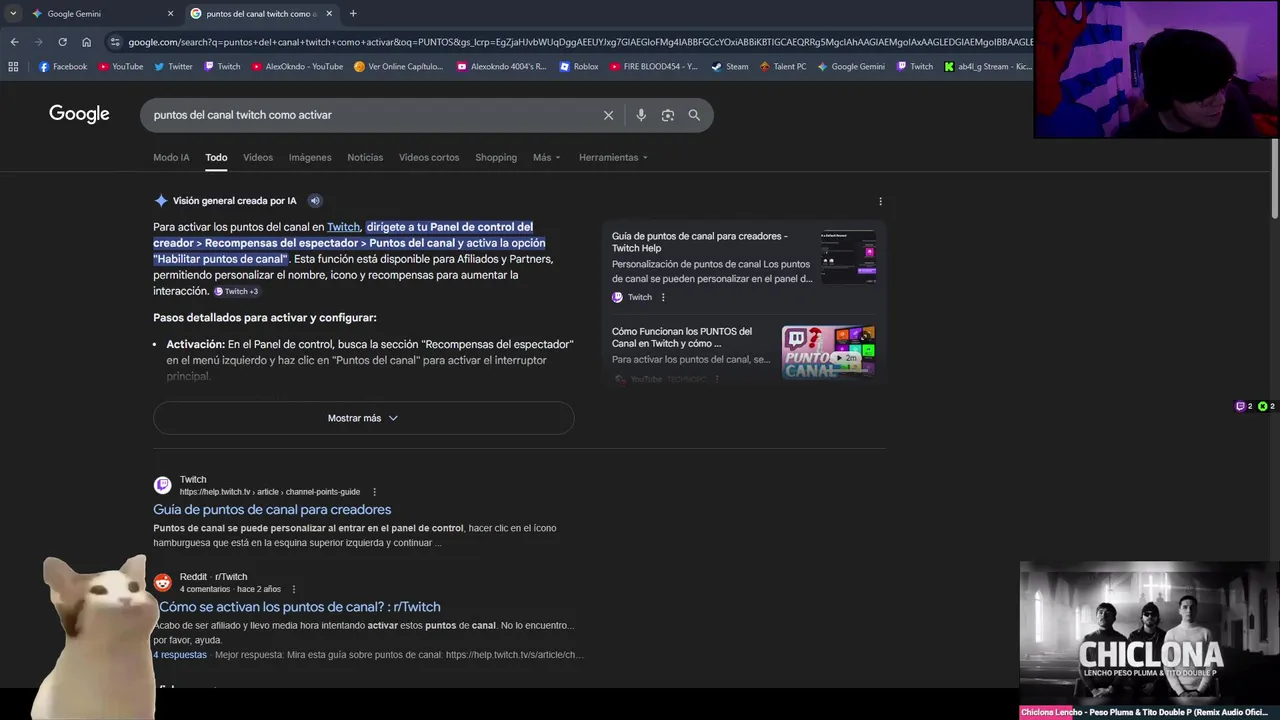Image resolution: width=1280 pixels, height=720 pixels.
Task: Reload the current page
Action: tap(62, 42)
